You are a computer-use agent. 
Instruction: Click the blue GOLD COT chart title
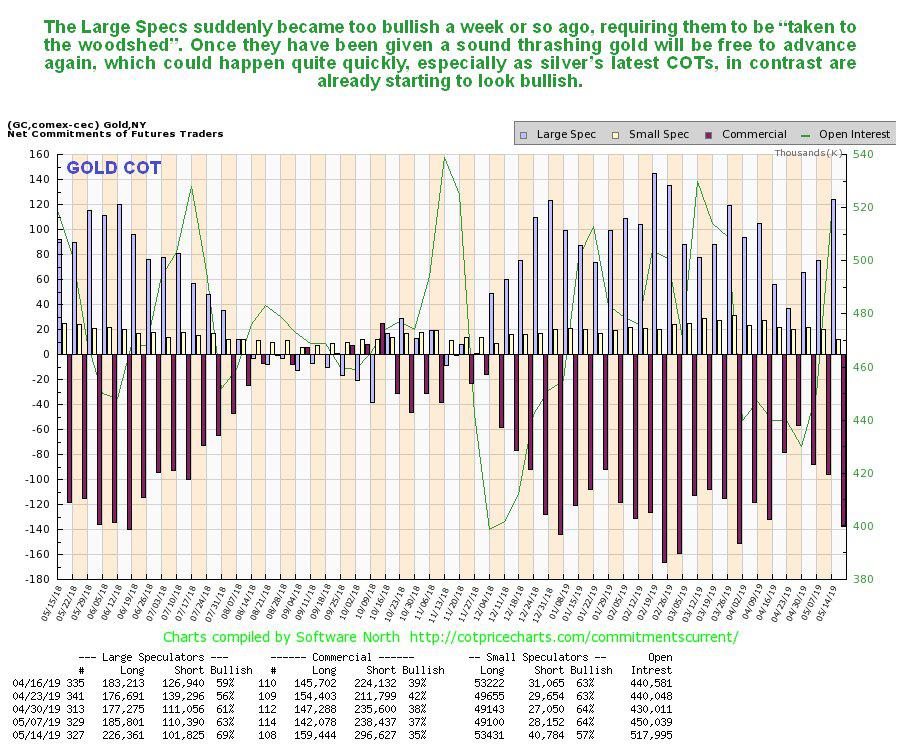pos(113,168)
